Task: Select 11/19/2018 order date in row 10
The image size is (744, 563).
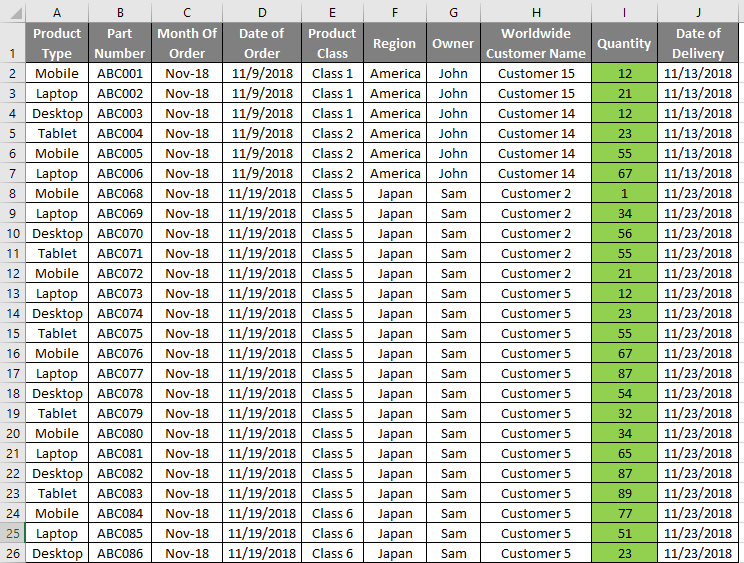Action: (262, 233)
